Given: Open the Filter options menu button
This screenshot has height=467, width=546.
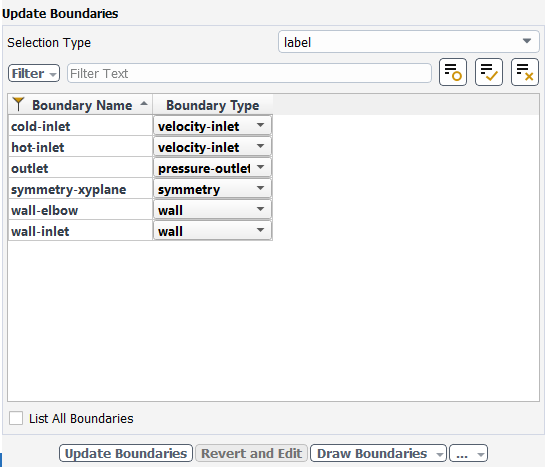Looking at the screenshot, I should (x=34, y=73).
